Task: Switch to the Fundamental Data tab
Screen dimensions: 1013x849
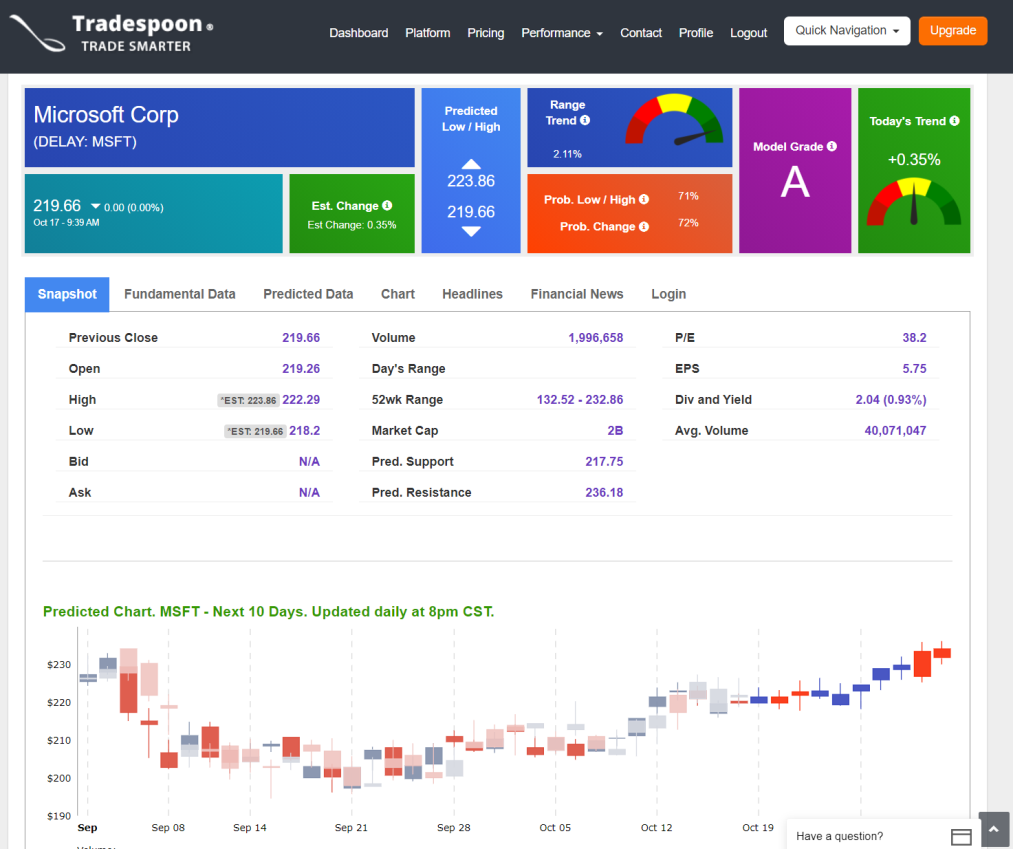Action: [x=180, y=295]
